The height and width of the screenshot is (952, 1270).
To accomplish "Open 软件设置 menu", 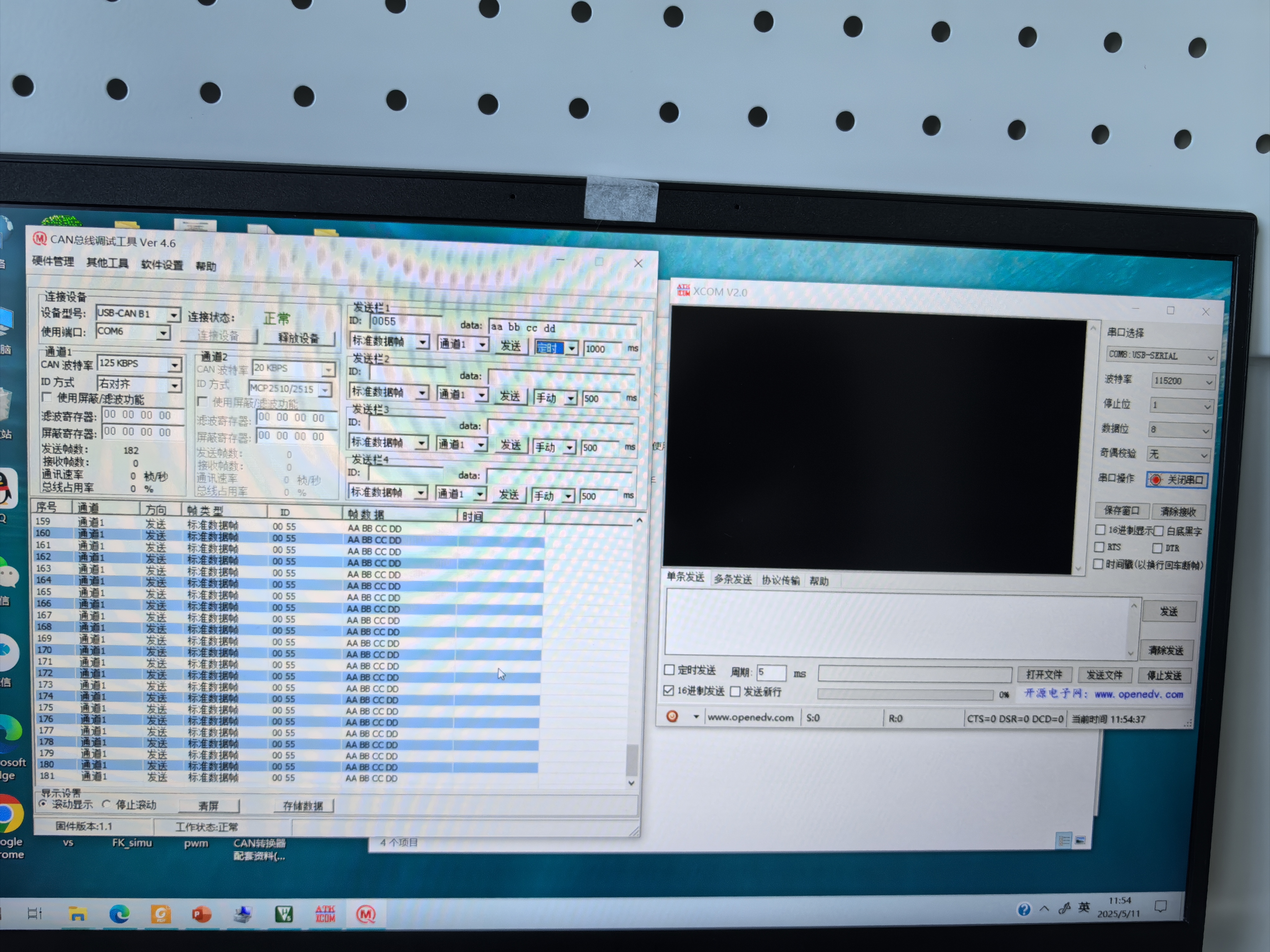I will pos(162,265).
